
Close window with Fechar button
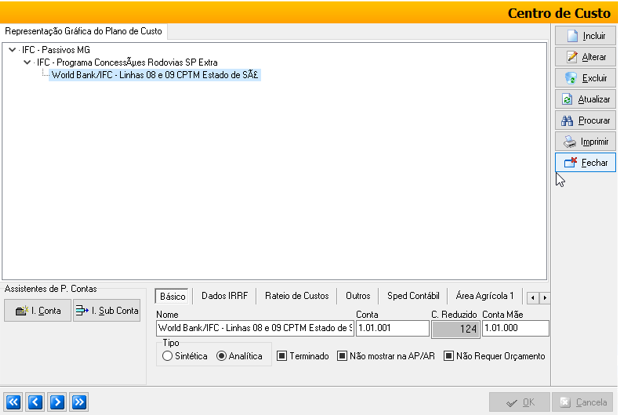585,162
